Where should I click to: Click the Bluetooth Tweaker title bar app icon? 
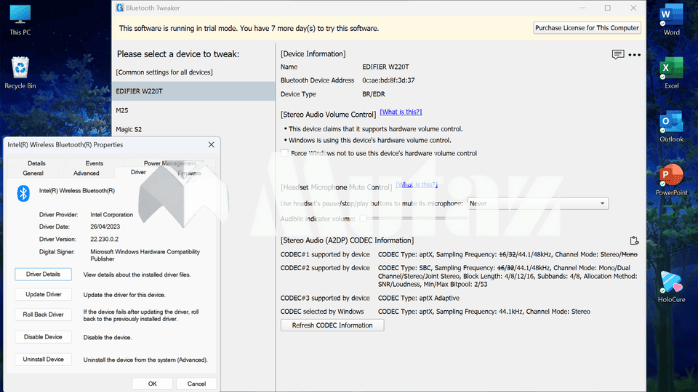coord(120,8)
